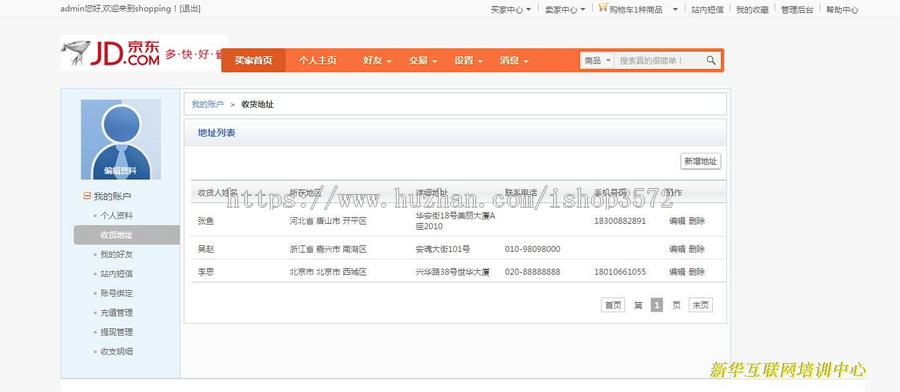Click the 新增地址 button

(700, 161)
